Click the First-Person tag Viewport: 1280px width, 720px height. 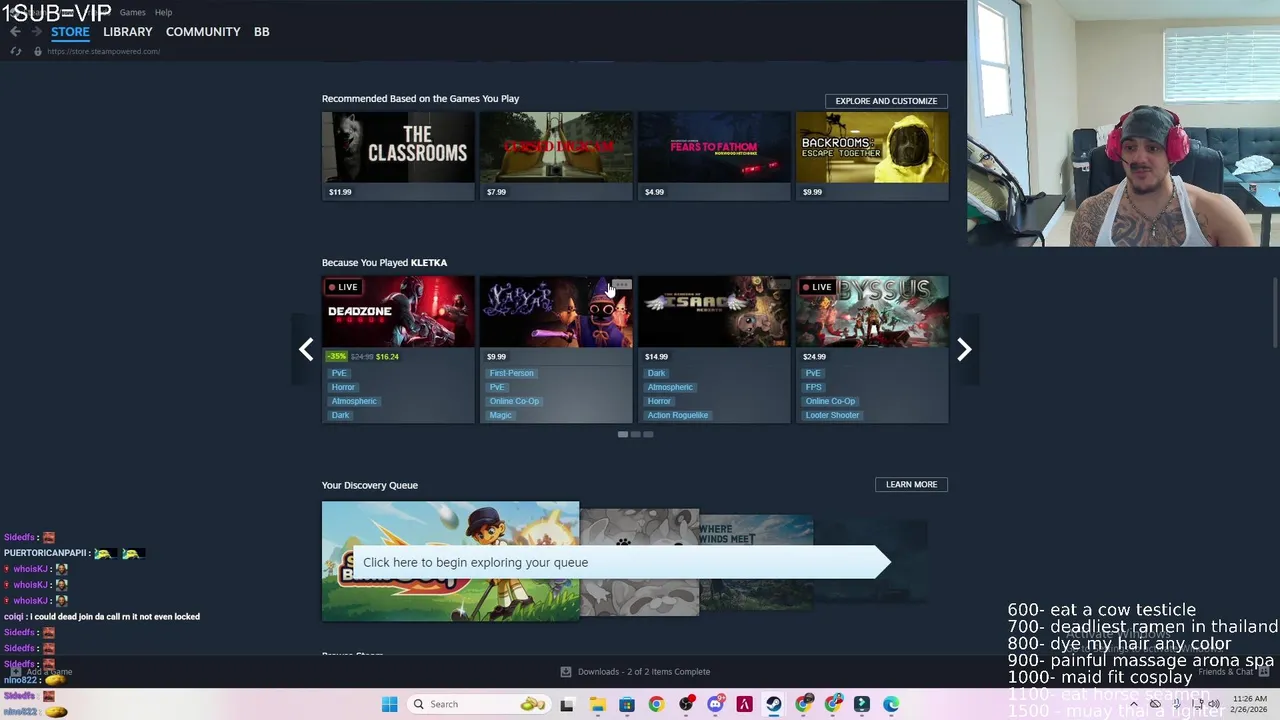coord(511,373)
